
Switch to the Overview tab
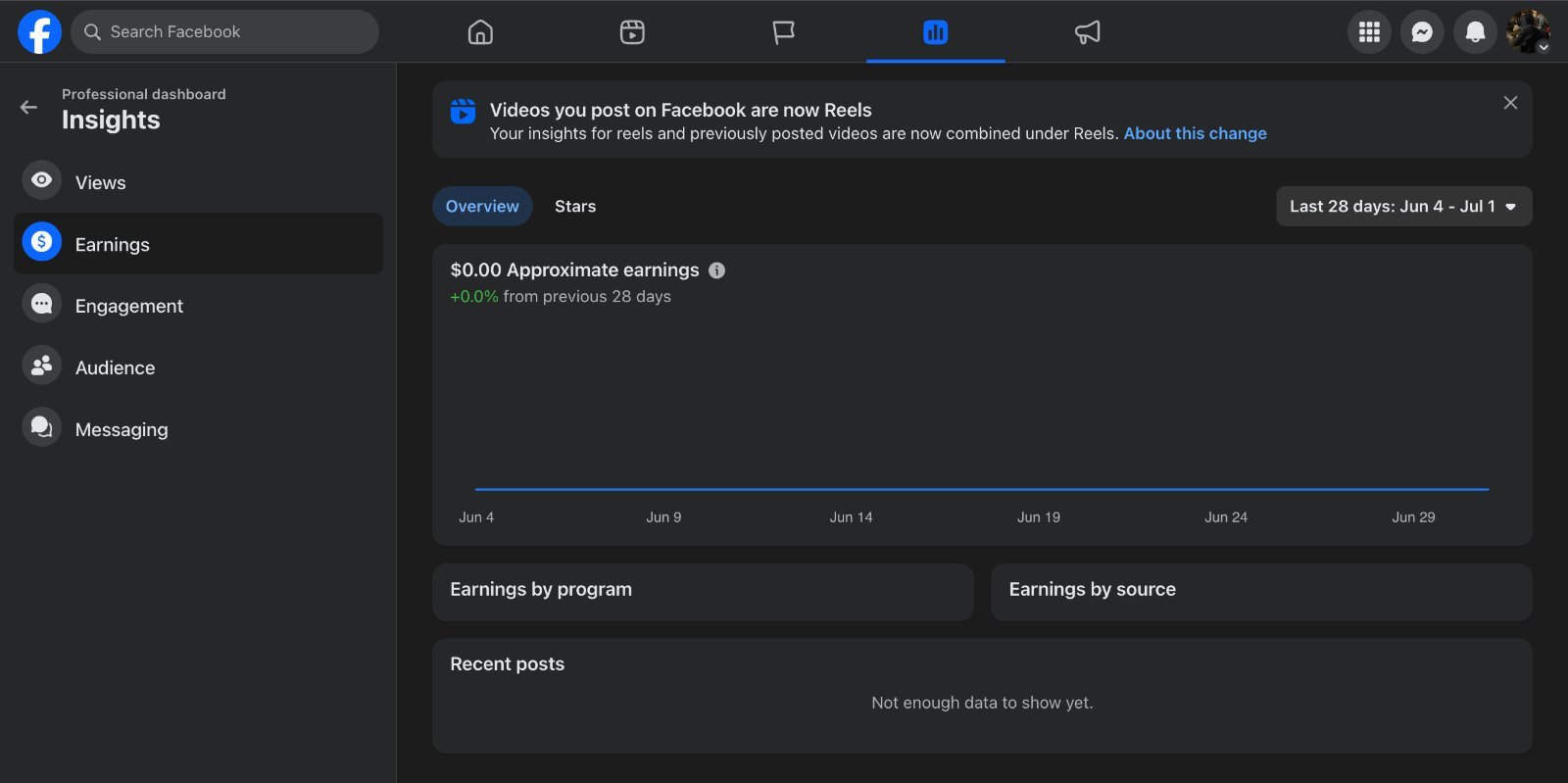tap(482, 207)
